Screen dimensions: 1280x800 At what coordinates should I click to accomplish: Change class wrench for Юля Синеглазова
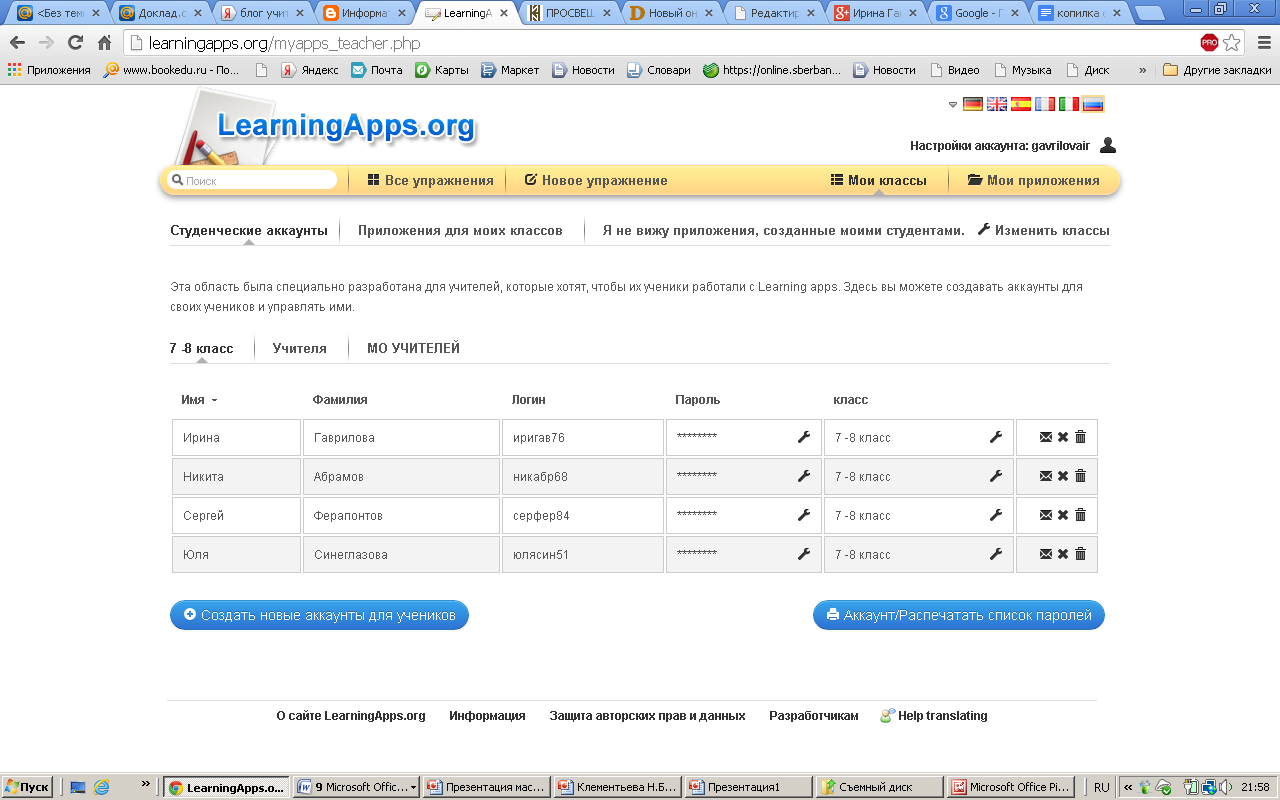(x=995, y=554)
